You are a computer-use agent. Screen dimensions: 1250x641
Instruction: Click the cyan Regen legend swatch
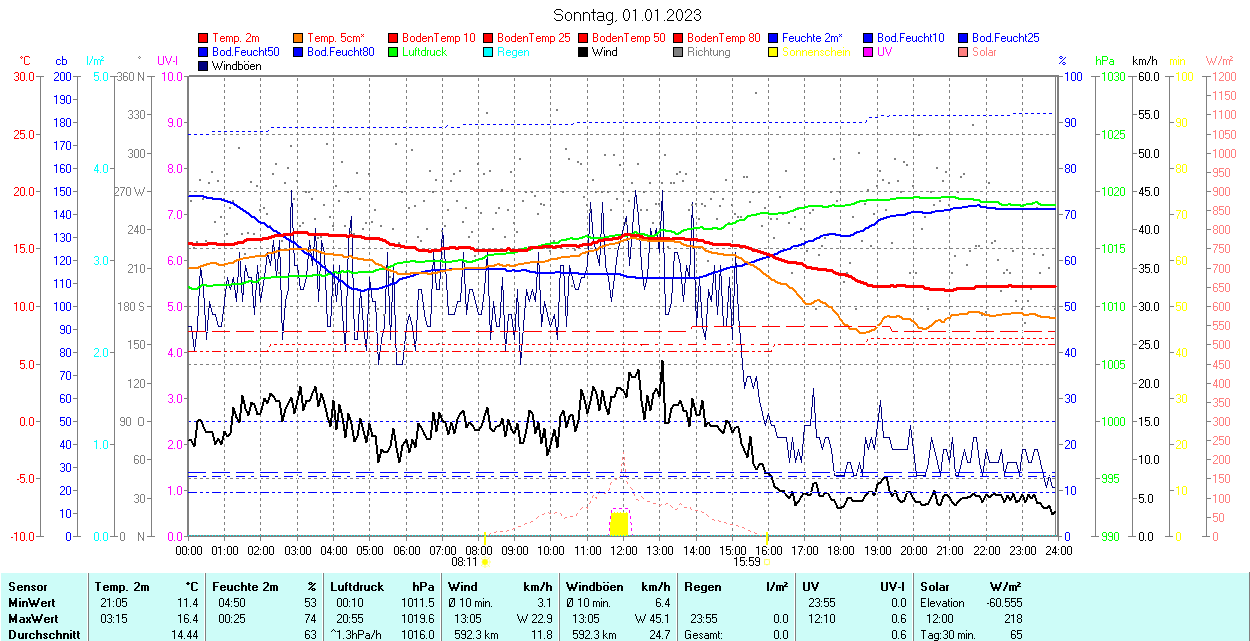click(489, 52)
